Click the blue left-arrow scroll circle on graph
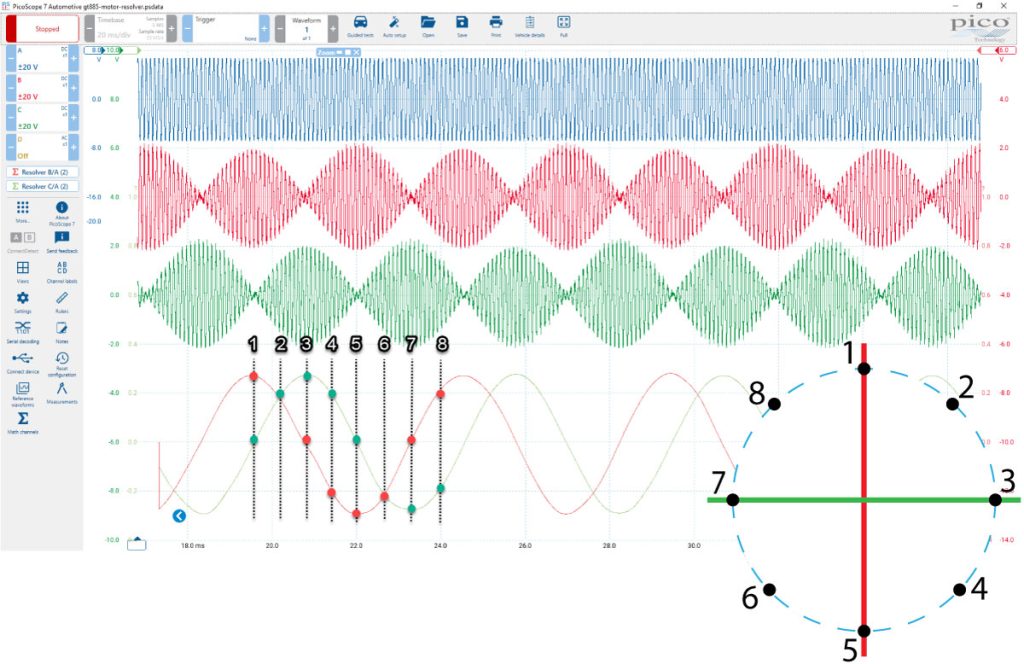The width and height of the screenshot is (1024, 664). click(179, 516)
